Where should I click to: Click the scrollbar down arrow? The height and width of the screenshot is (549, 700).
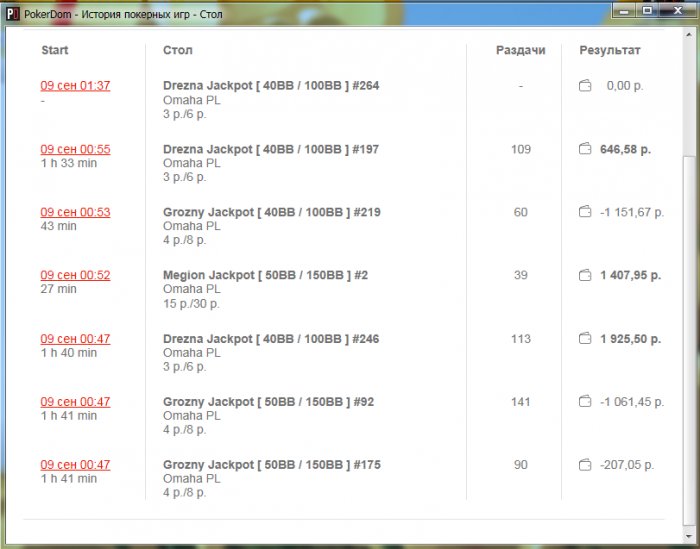(689, 535)
